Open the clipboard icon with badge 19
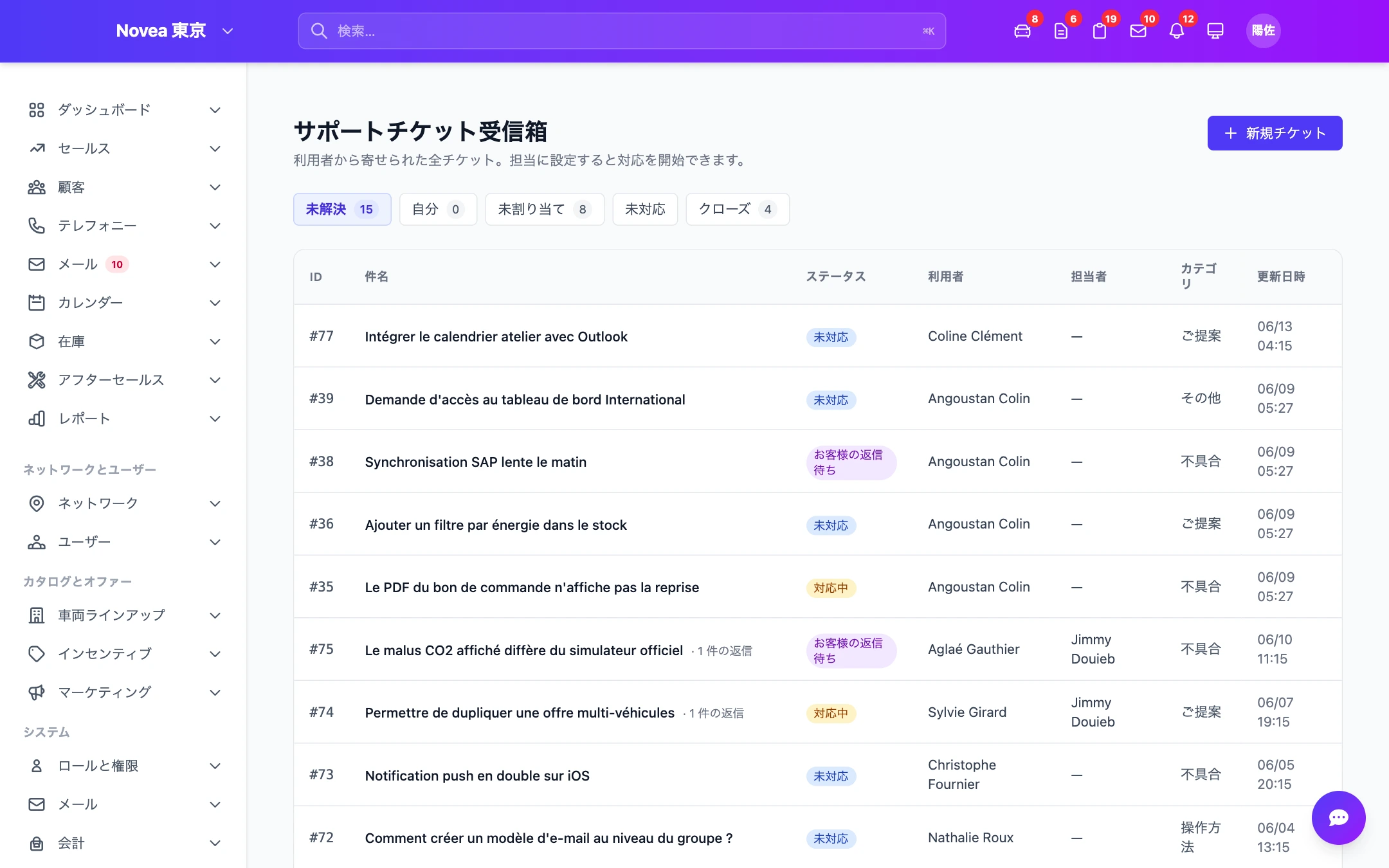This screenshot has width=1389, height=868. (x=1100, y=31)
